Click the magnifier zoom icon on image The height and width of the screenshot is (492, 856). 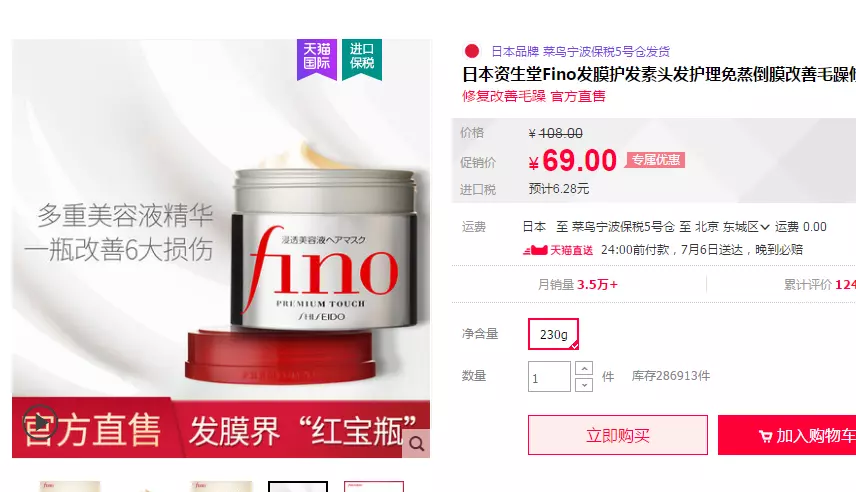click(417, 444)
